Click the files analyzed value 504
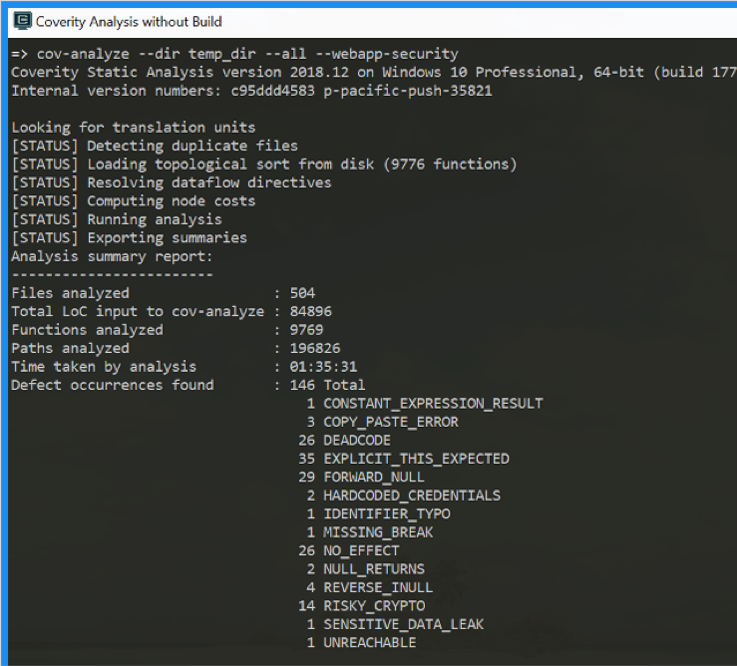Screen dimensions: 737x666 tap(302, 293)
